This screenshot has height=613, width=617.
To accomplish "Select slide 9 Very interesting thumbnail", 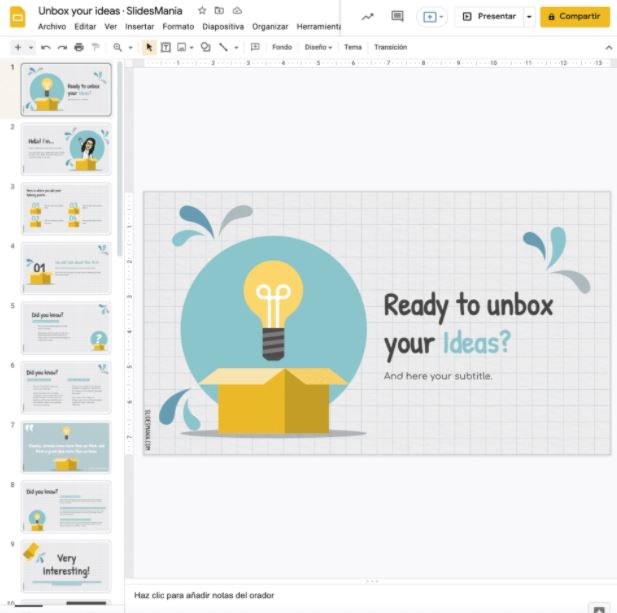I will [x=66, y=567].
